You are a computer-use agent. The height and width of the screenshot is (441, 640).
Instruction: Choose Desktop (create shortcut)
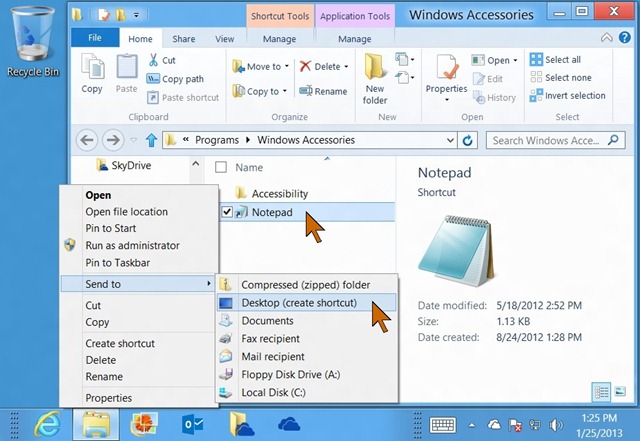306,303
